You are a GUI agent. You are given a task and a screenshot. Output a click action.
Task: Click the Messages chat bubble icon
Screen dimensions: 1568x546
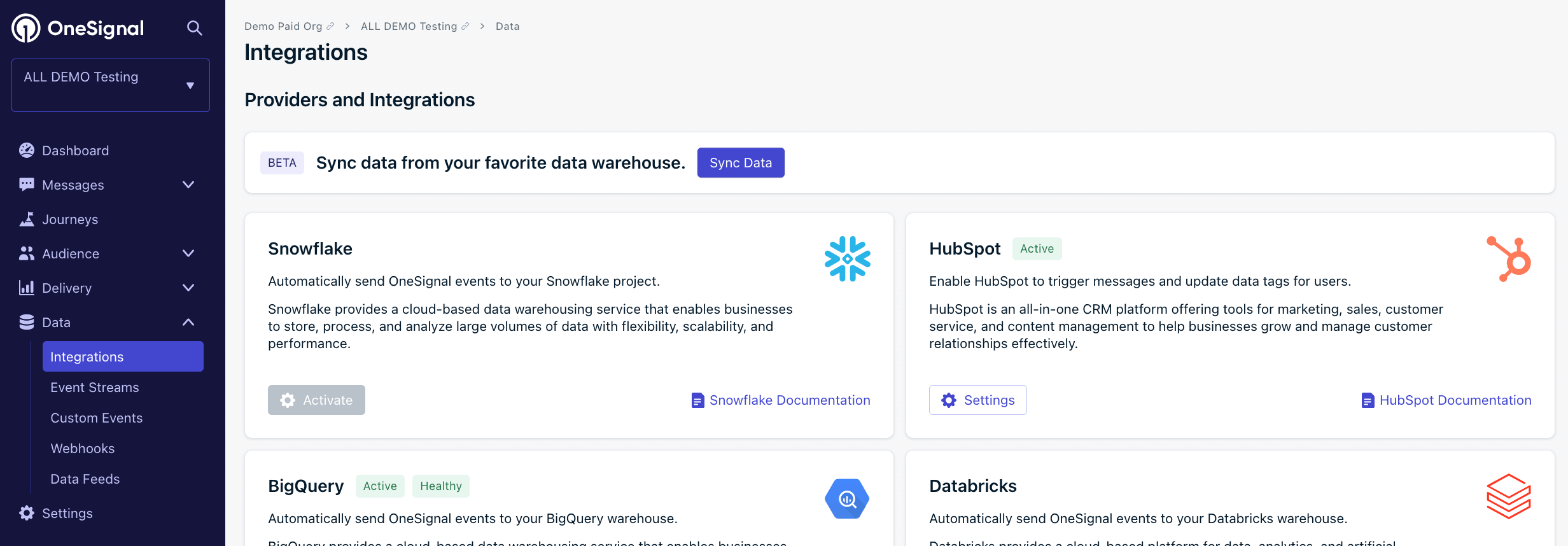point(27,185)
